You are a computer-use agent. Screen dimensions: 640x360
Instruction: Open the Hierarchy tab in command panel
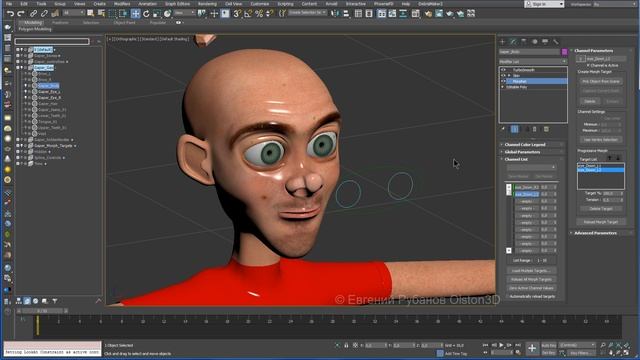[524, 42]
